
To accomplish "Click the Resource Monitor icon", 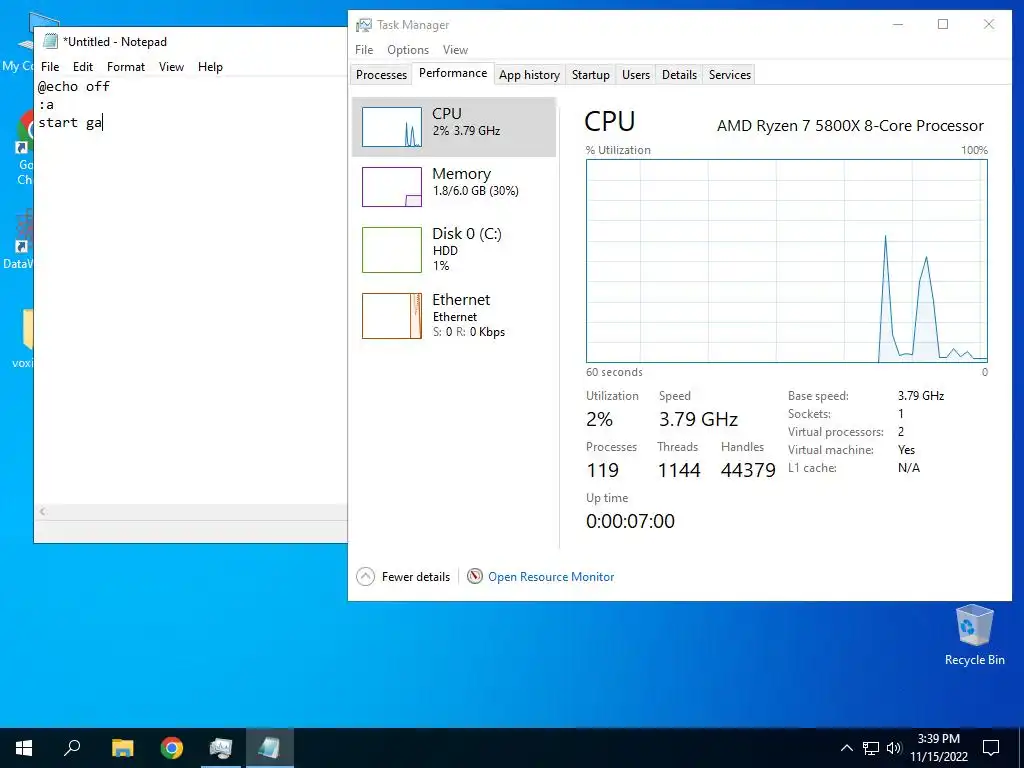I will (475, 576).
